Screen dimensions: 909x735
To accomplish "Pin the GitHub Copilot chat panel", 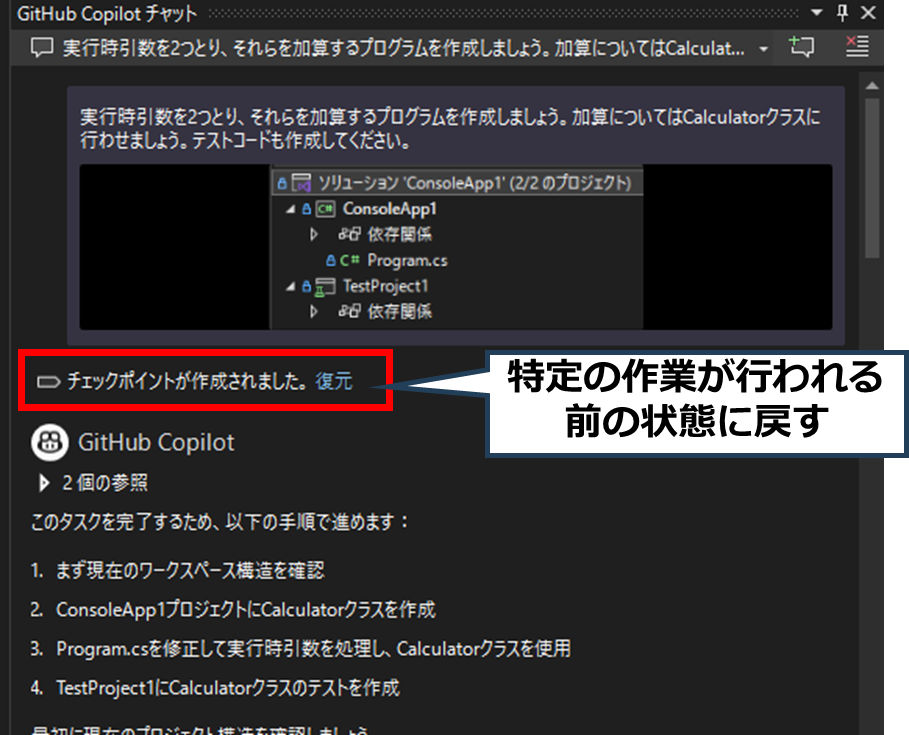I will coord(841,13).
